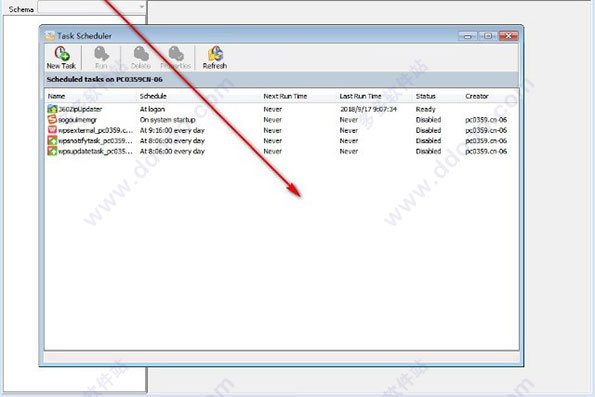Click the 'At logon' schedule cell
595x397 pixels.
pyautogui.click(x=152, y=109)
